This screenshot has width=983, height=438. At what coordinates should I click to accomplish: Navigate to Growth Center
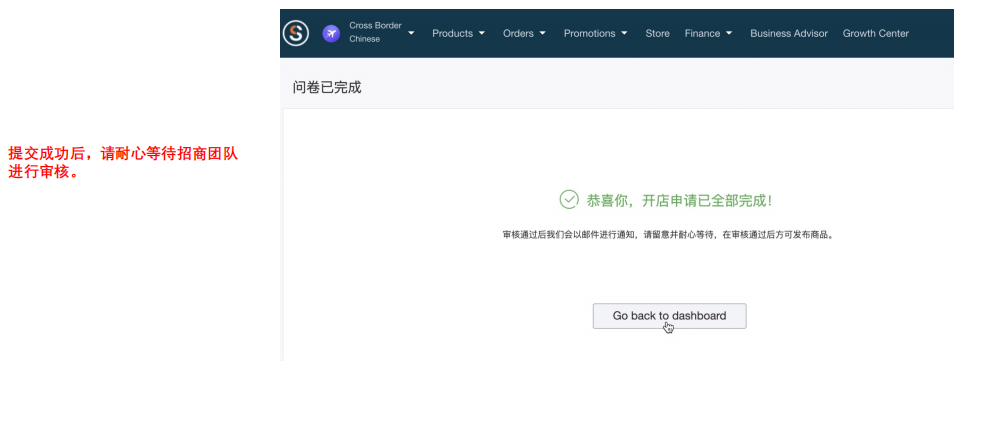click(x=875, y=33)
